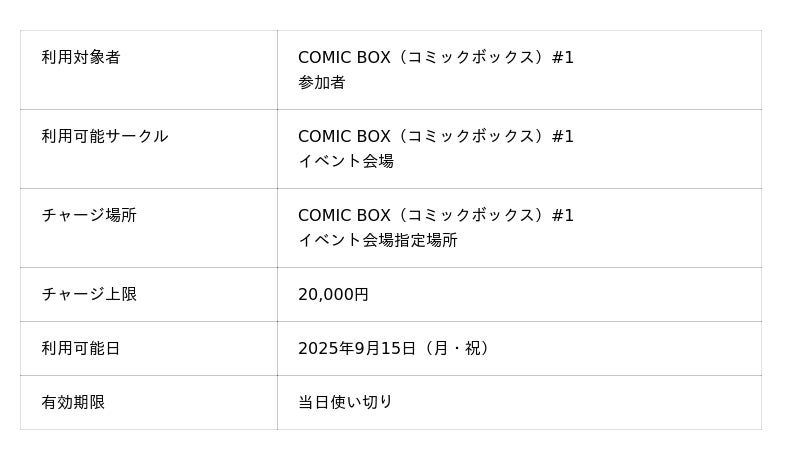Click the #1 in 利用対象者 row
The width and height of the screenshot is (800, 460).
(x=563, y=58)
